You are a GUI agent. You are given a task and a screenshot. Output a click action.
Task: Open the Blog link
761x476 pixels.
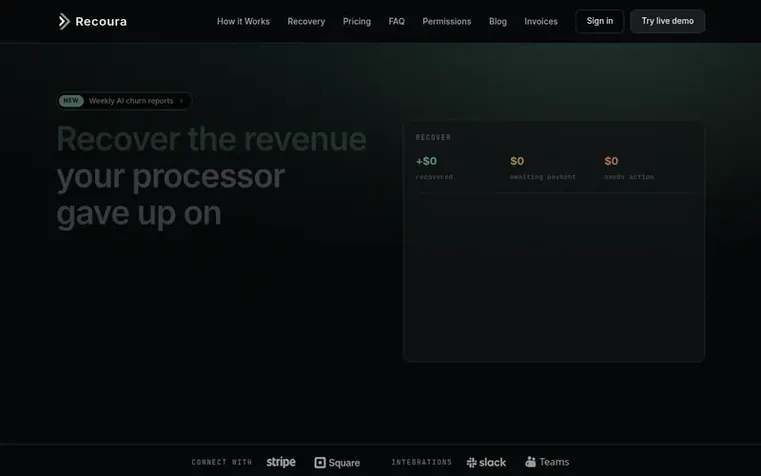pos(497,21)
